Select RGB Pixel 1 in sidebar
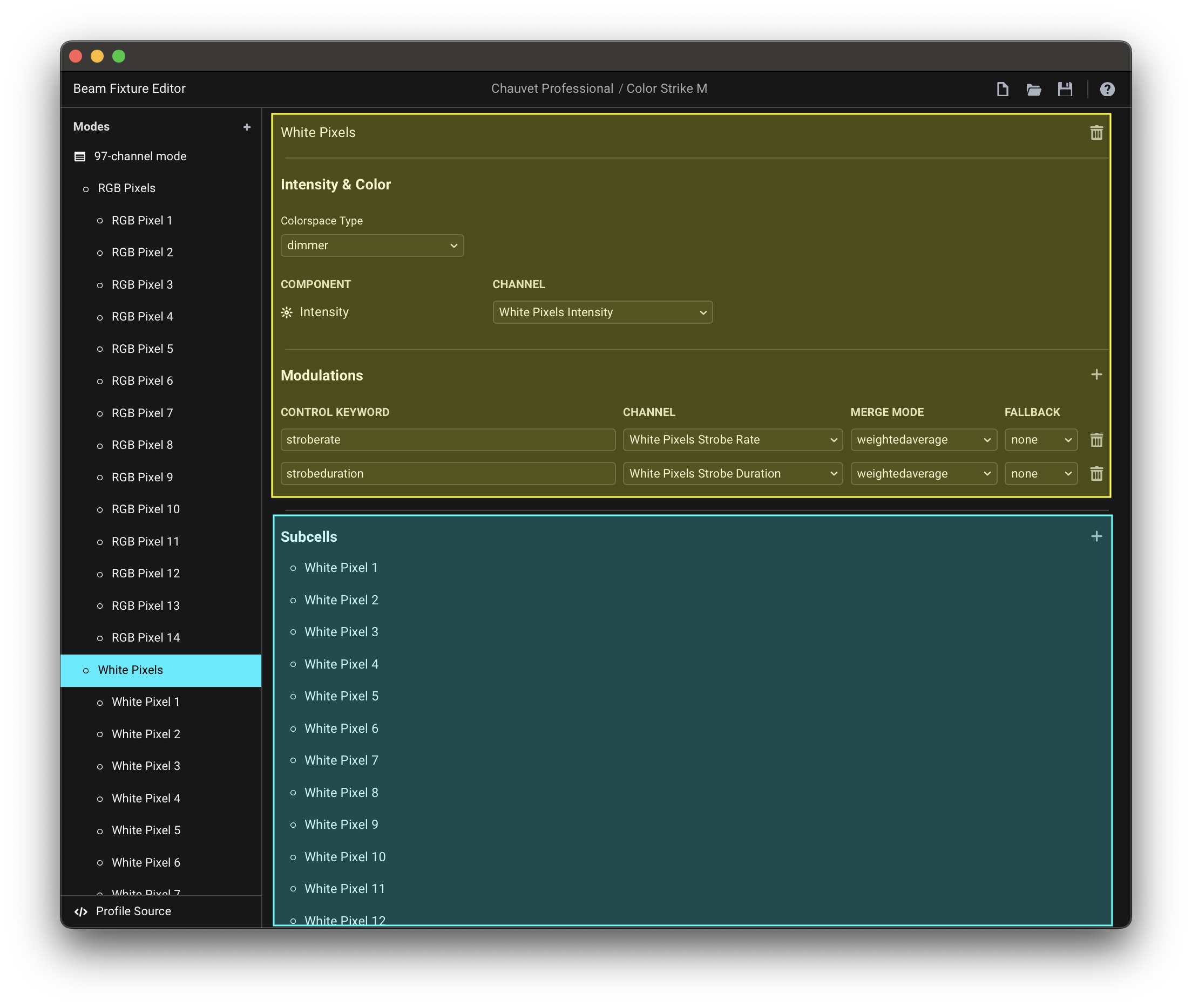 pos(161,221)
